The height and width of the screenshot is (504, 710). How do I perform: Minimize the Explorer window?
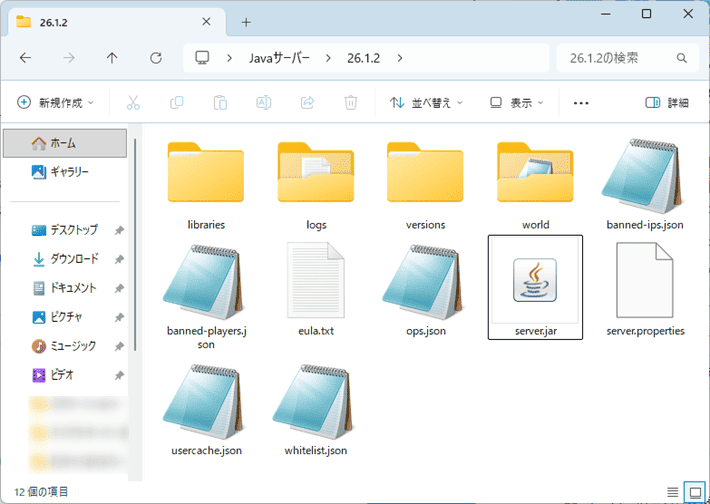click(605, 14)
